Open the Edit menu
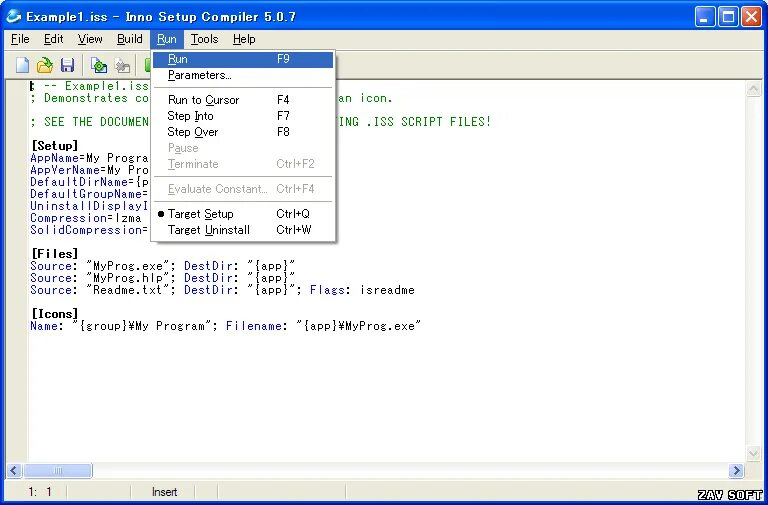 coord(53,39)
